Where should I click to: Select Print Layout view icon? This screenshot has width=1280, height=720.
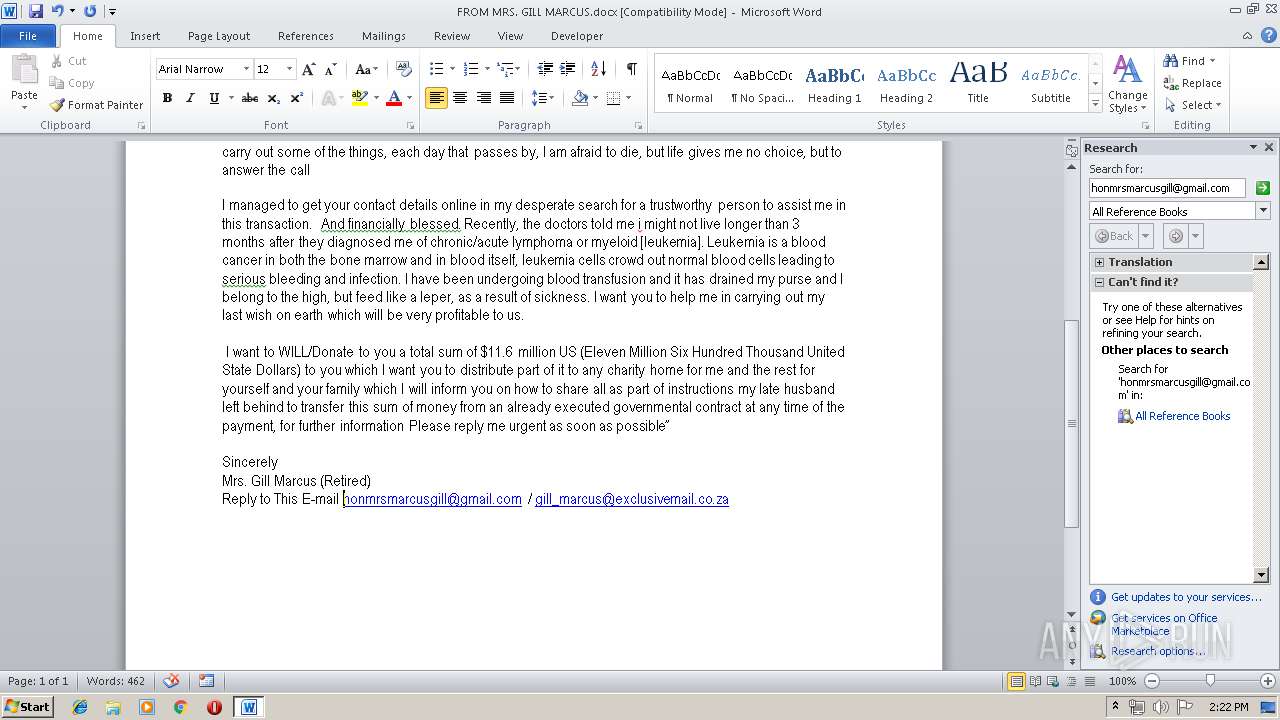click(1016, 681)
